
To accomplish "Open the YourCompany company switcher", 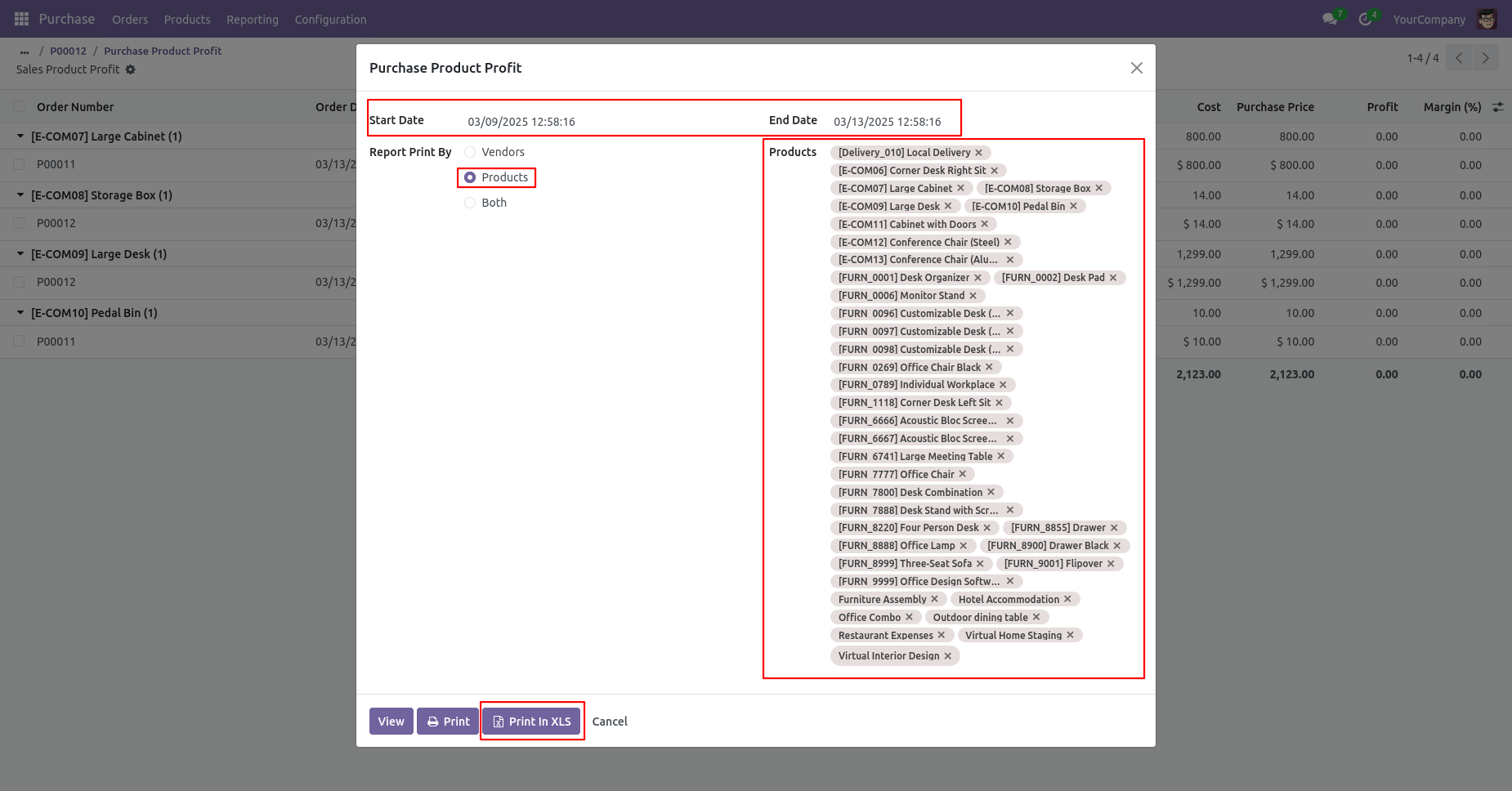I will pos(1429,20).
